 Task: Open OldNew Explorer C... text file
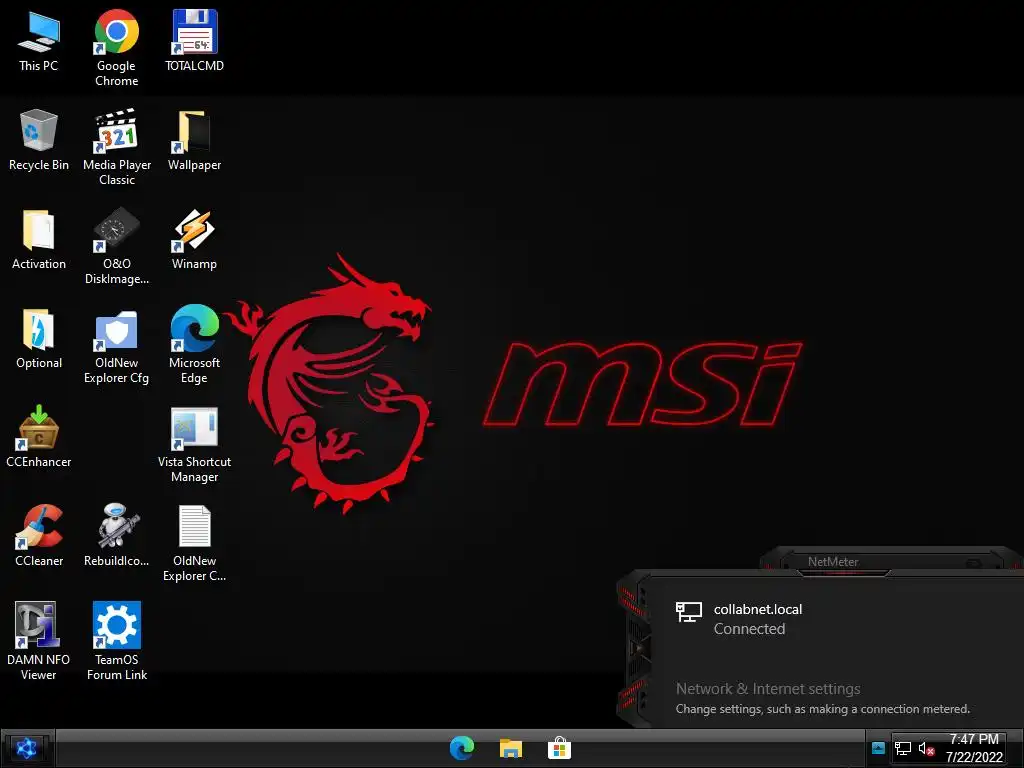click(194, 543)
